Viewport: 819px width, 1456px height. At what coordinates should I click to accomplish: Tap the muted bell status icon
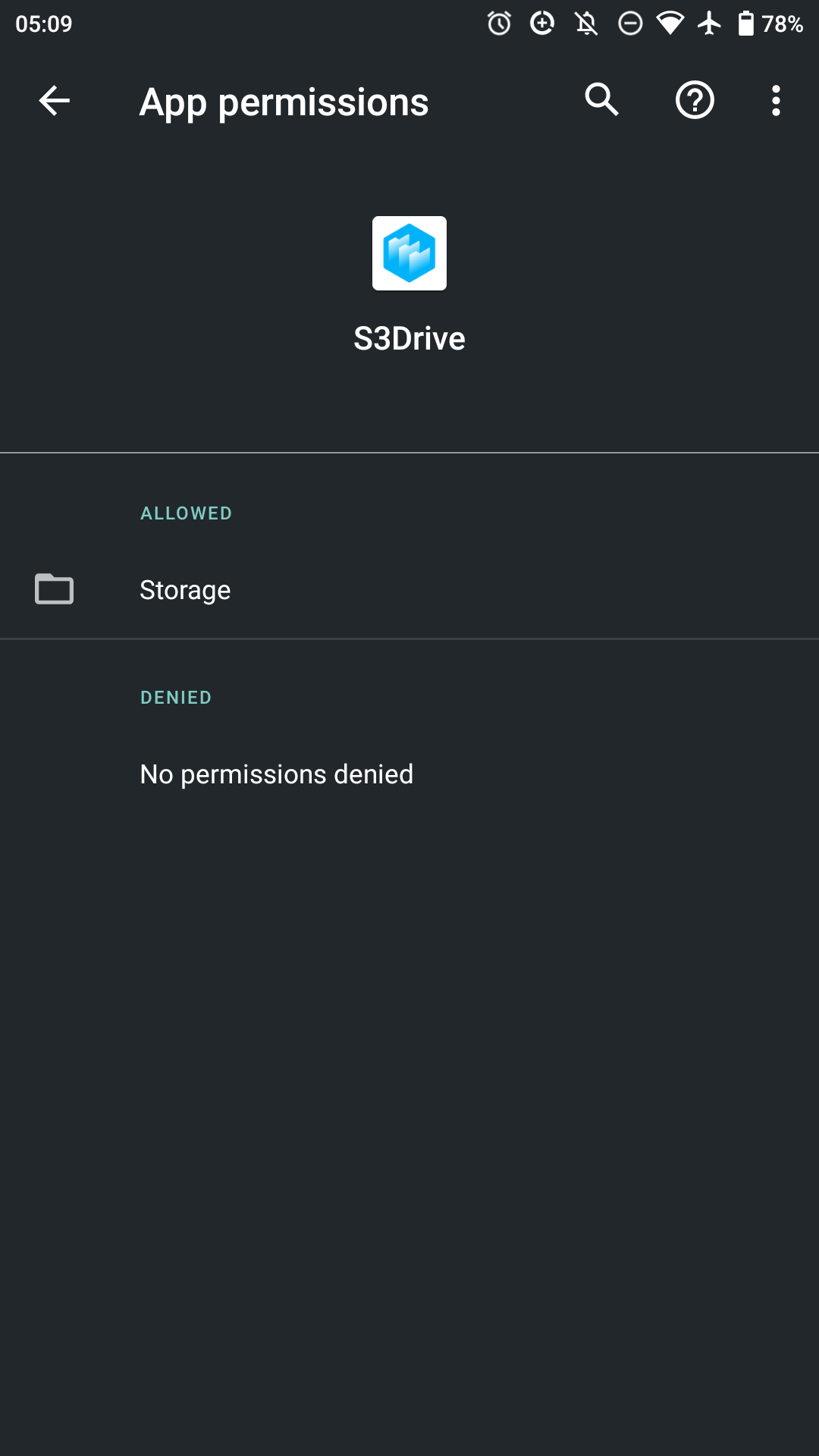pyautogui.click(x=586, y=24)
